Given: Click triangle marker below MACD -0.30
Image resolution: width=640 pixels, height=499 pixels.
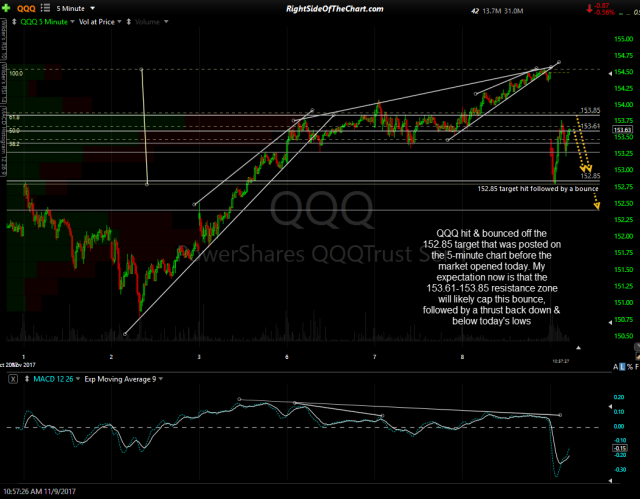Looking at the screenshot, I should [x=610, y=481].
